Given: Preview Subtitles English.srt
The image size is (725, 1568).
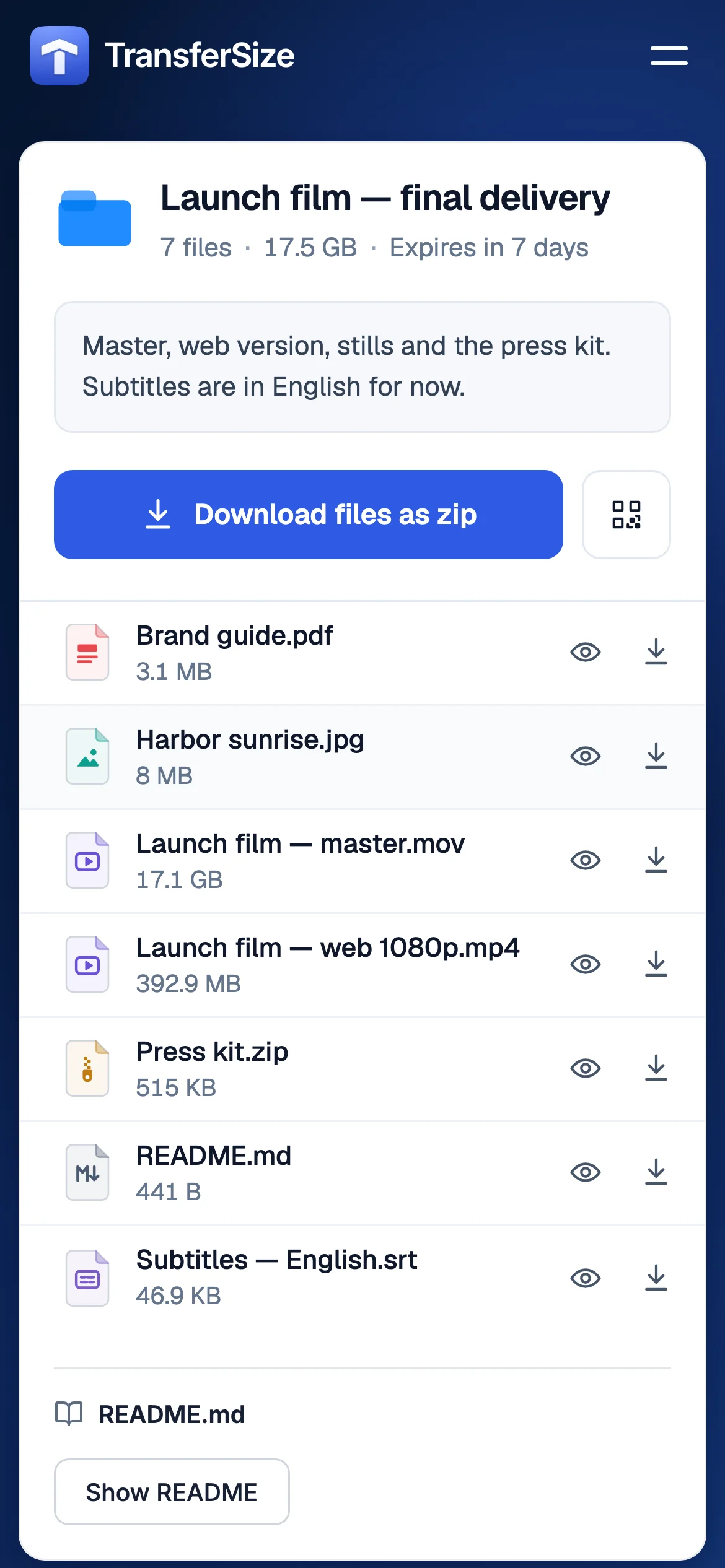Looking at the screenshot, I should [x=586, y=1278].
